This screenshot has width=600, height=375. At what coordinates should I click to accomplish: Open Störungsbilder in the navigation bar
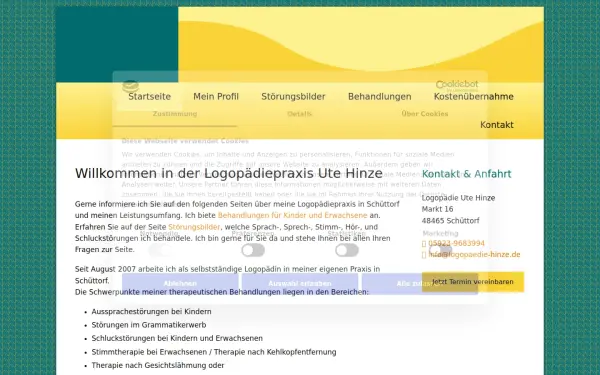[x=293, y=96]
